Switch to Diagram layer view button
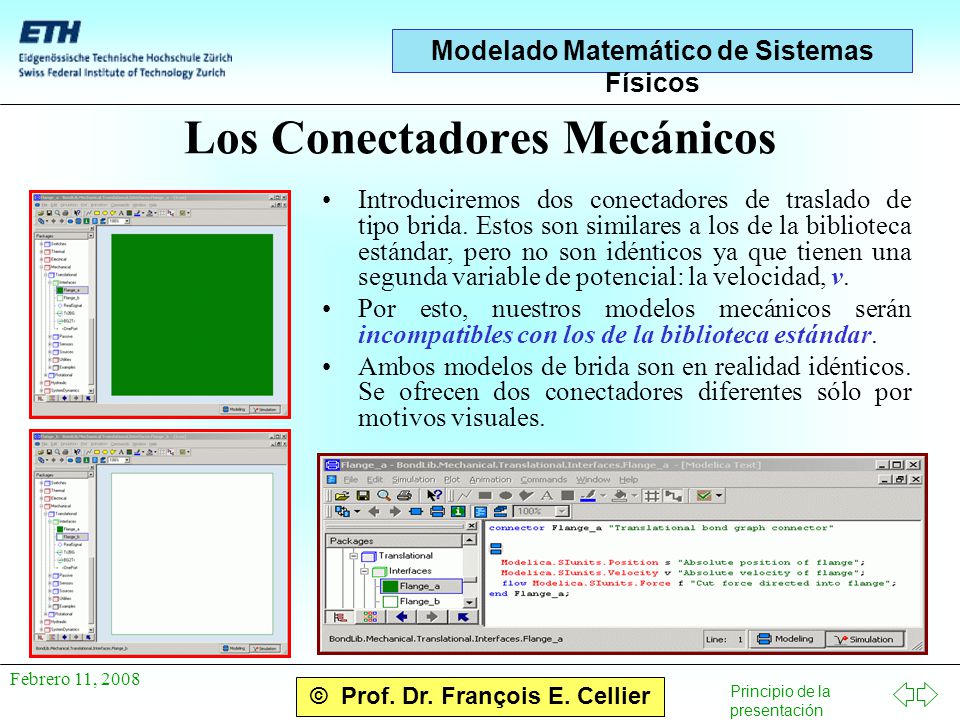 click(x=437, y=511)
